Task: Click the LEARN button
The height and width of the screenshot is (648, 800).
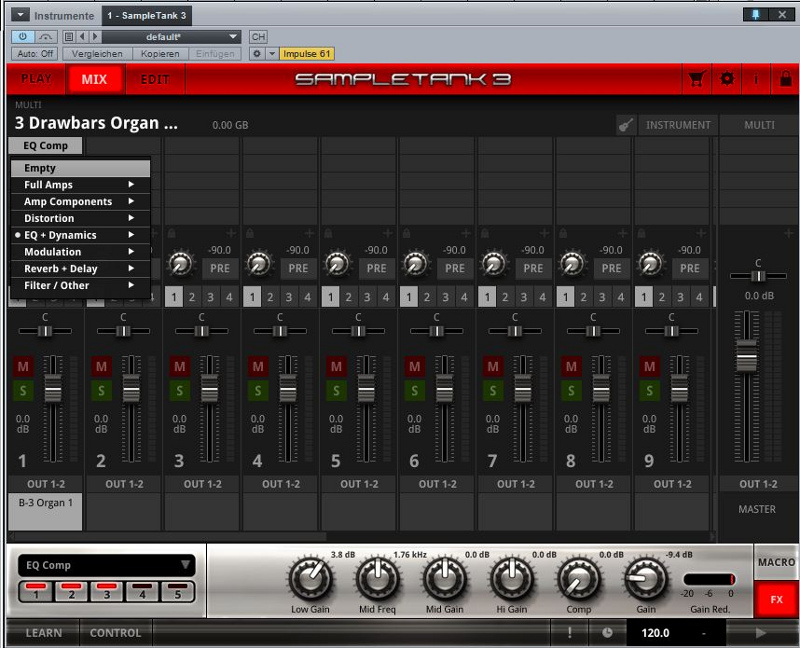Action: [43, 633]
